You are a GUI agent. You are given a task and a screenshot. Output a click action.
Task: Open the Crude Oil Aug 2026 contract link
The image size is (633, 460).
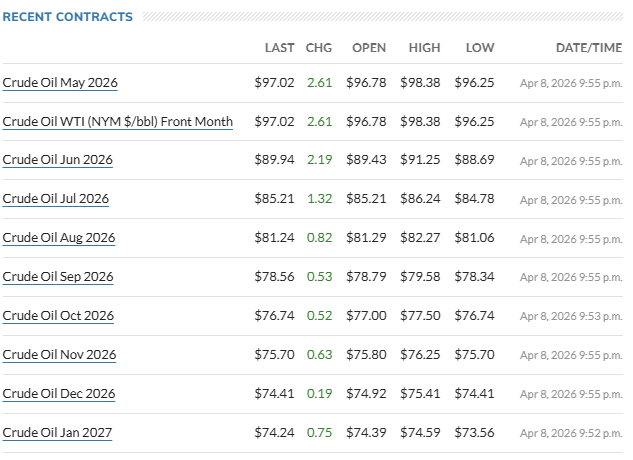click(x=59, y=238)
